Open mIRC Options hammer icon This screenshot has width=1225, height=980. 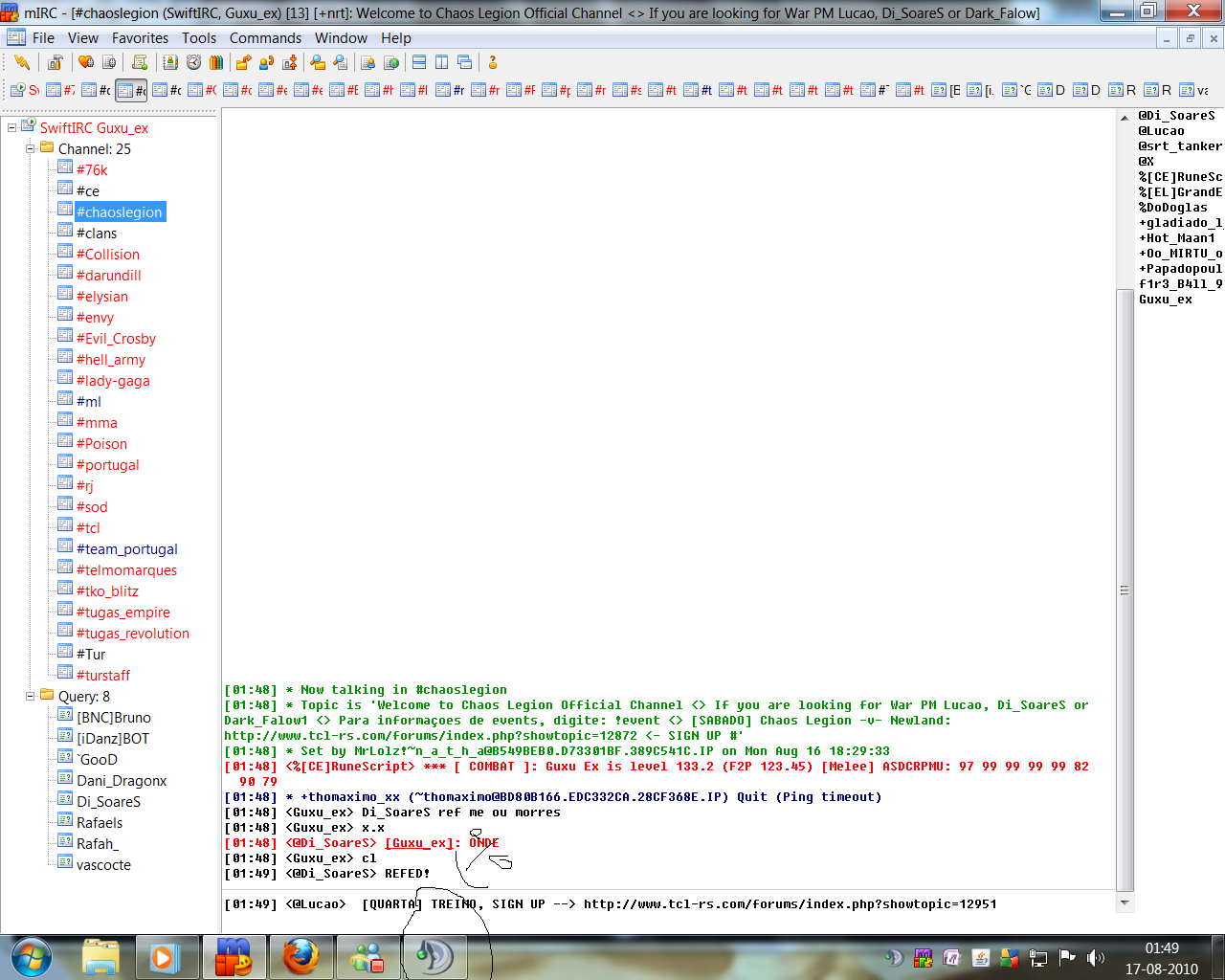coord(56,63)
